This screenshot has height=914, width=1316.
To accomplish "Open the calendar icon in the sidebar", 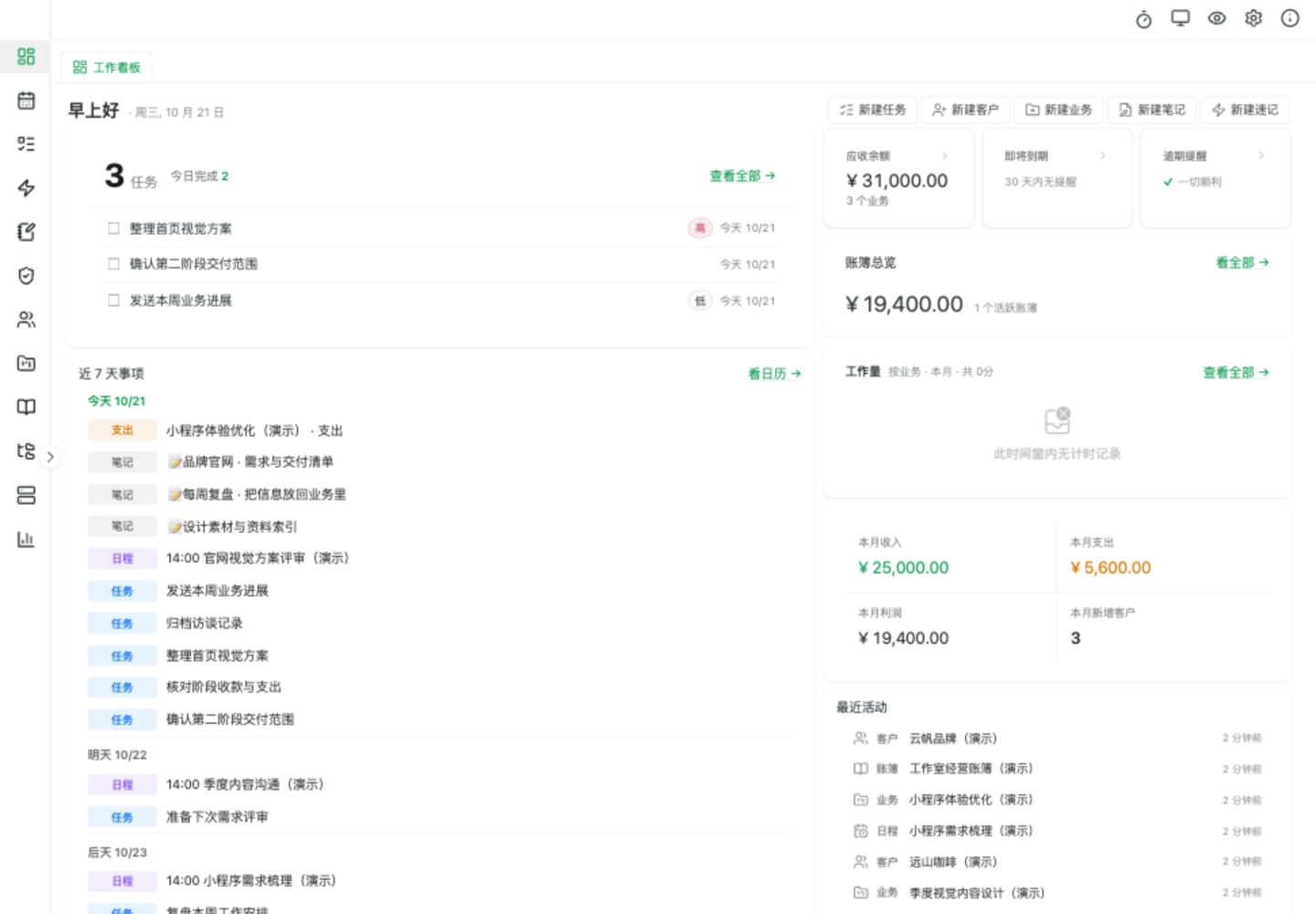I will [26, 101].
